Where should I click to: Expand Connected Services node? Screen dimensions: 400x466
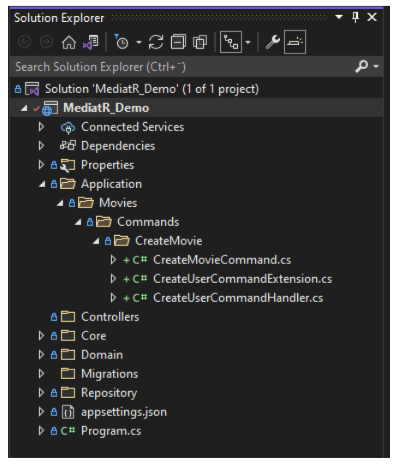pos(41,127)
